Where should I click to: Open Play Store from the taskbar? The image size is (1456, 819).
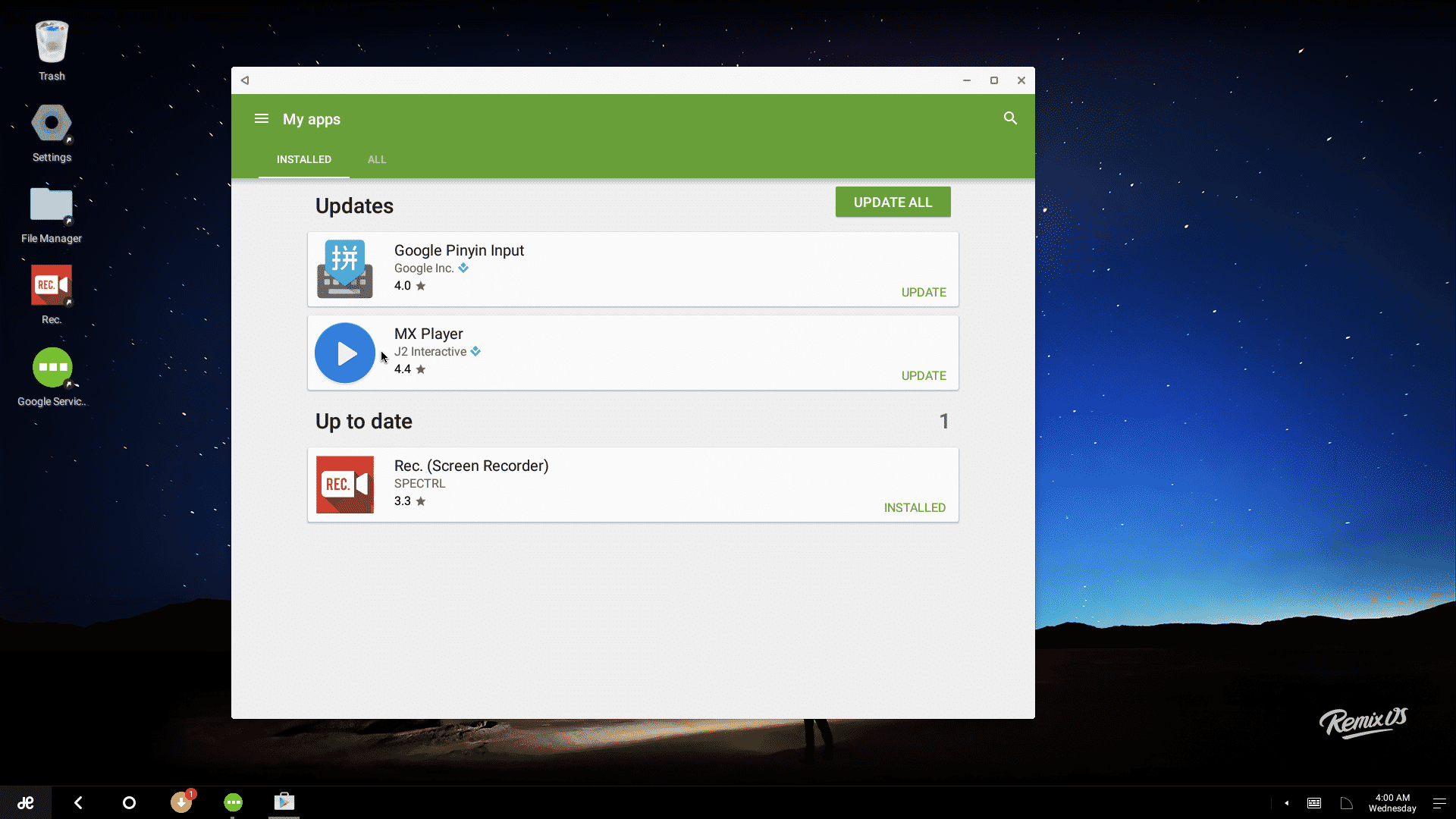tap(284, 802)
